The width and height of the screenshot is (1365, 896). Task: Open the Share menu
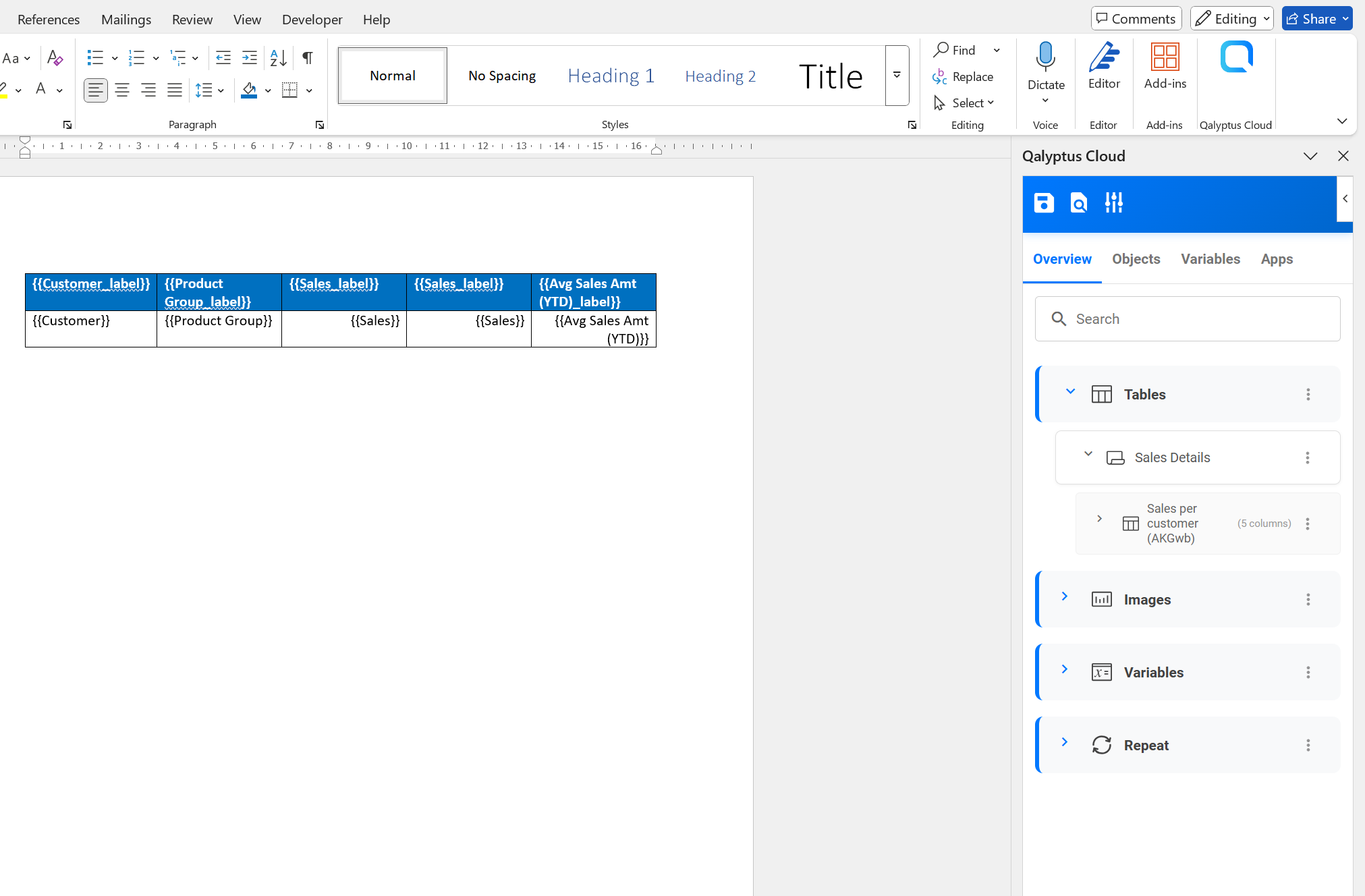click(1316, 18)
